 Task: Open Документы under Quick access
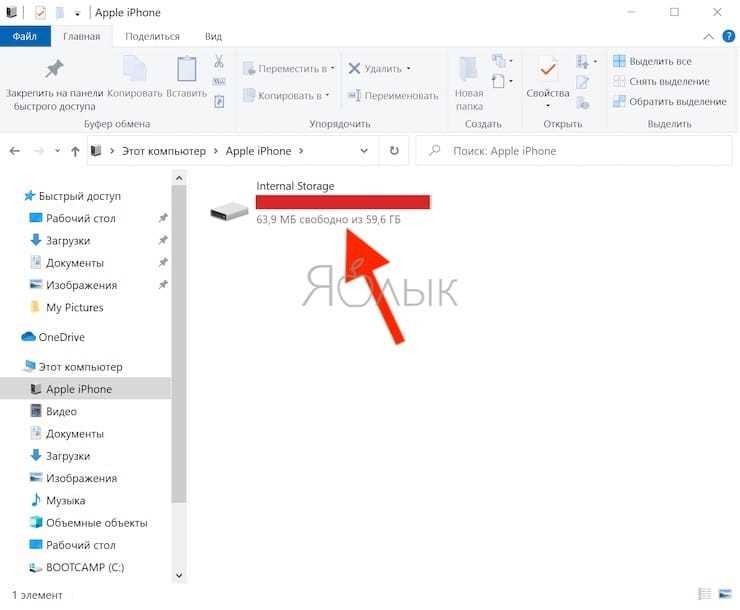pyautogui.click(x=75, y=263)
